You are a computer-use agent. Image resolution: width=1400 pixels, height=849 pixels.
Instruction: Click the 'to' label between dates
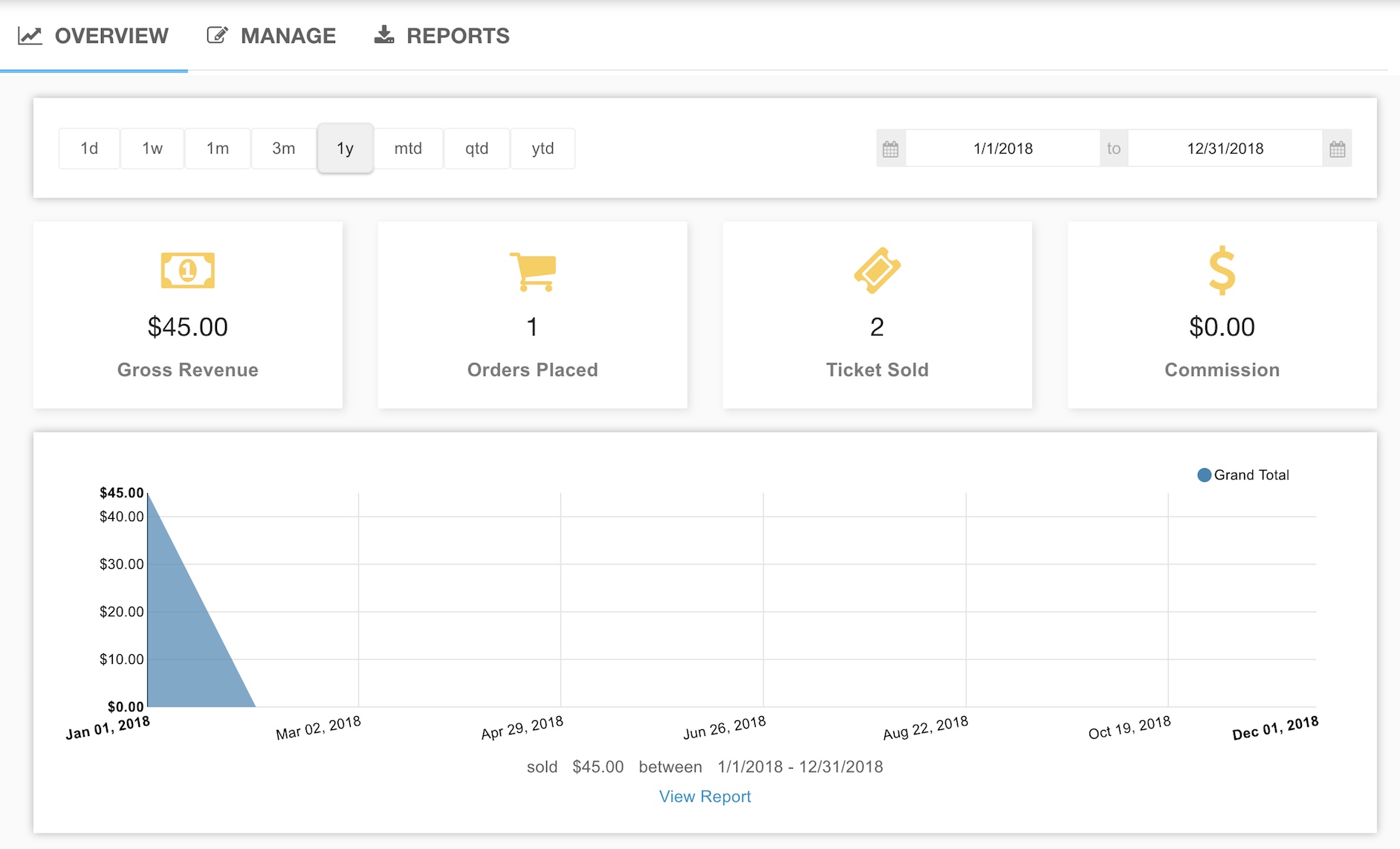click(1114, 149)
